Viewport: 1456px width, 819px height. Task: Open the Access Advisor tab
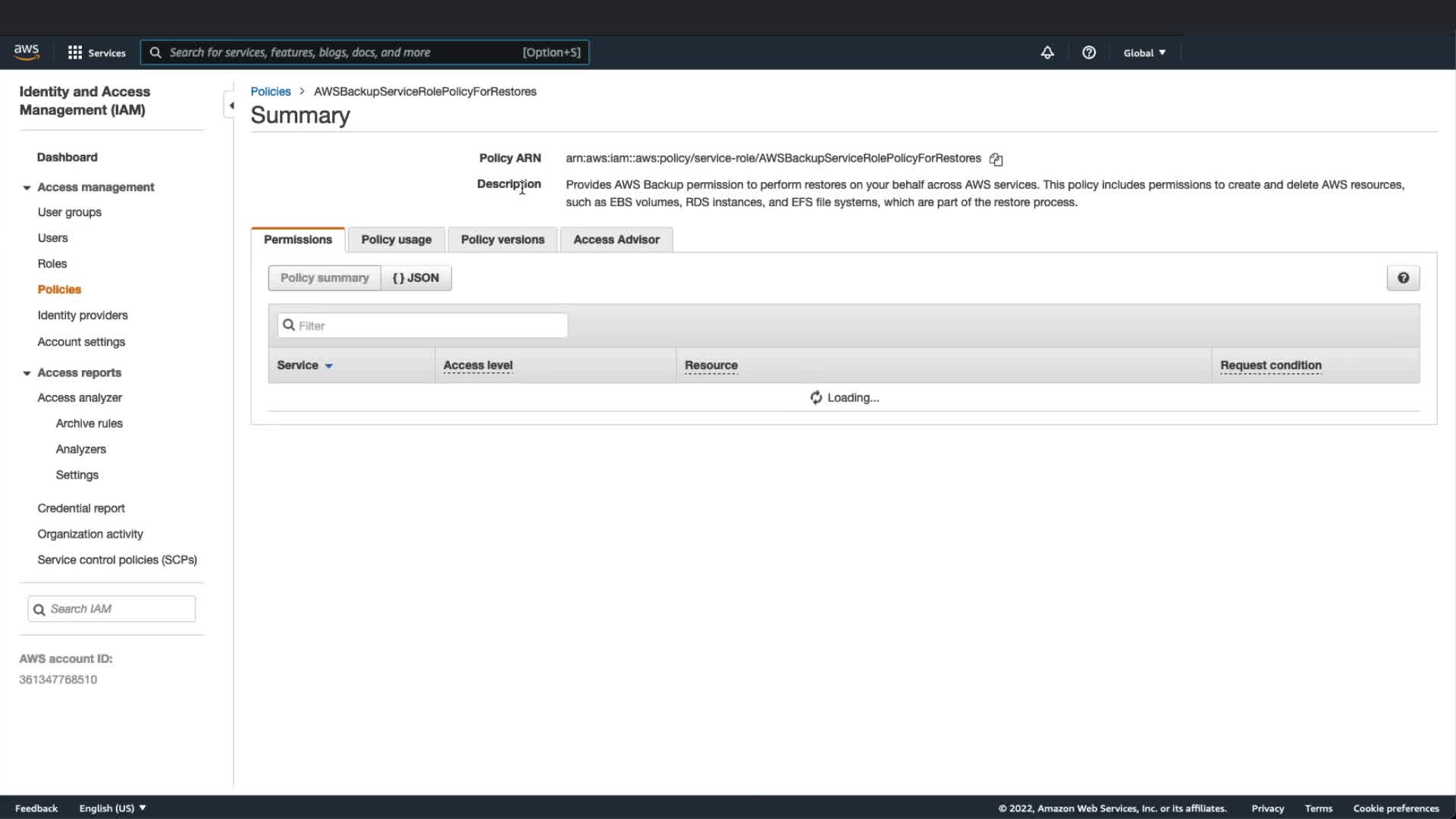tap(616, 240)
